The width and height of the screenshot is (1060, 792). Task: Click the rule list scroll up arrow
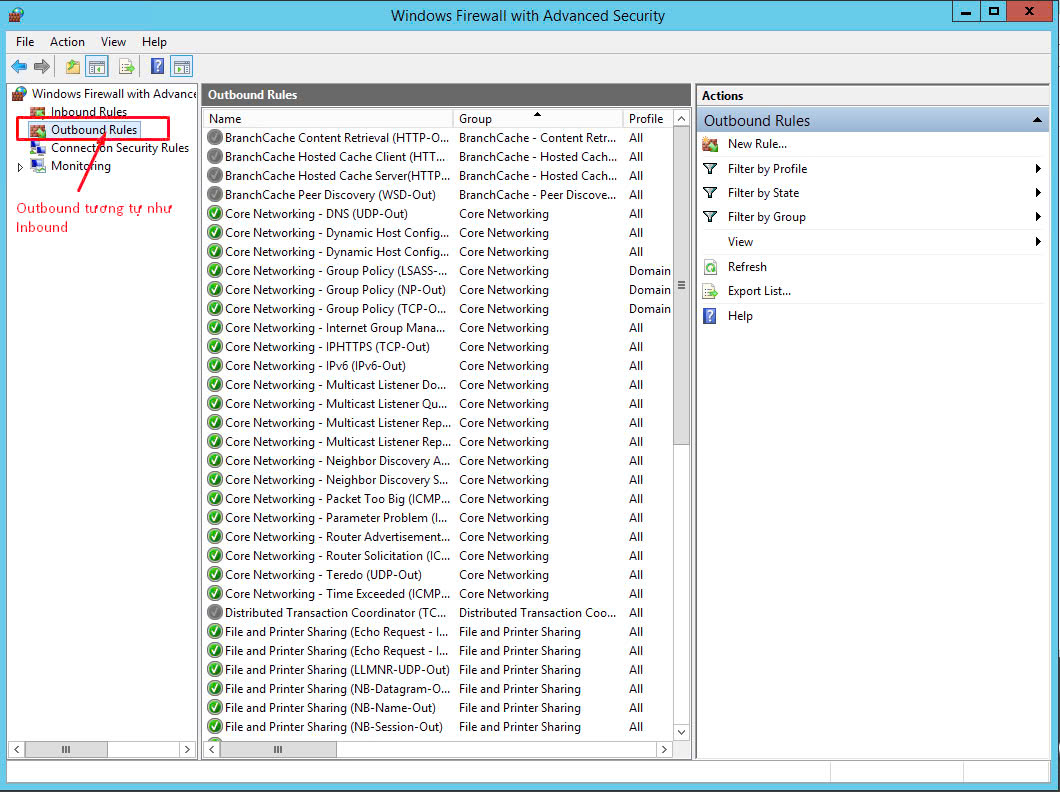click(681, 118)
